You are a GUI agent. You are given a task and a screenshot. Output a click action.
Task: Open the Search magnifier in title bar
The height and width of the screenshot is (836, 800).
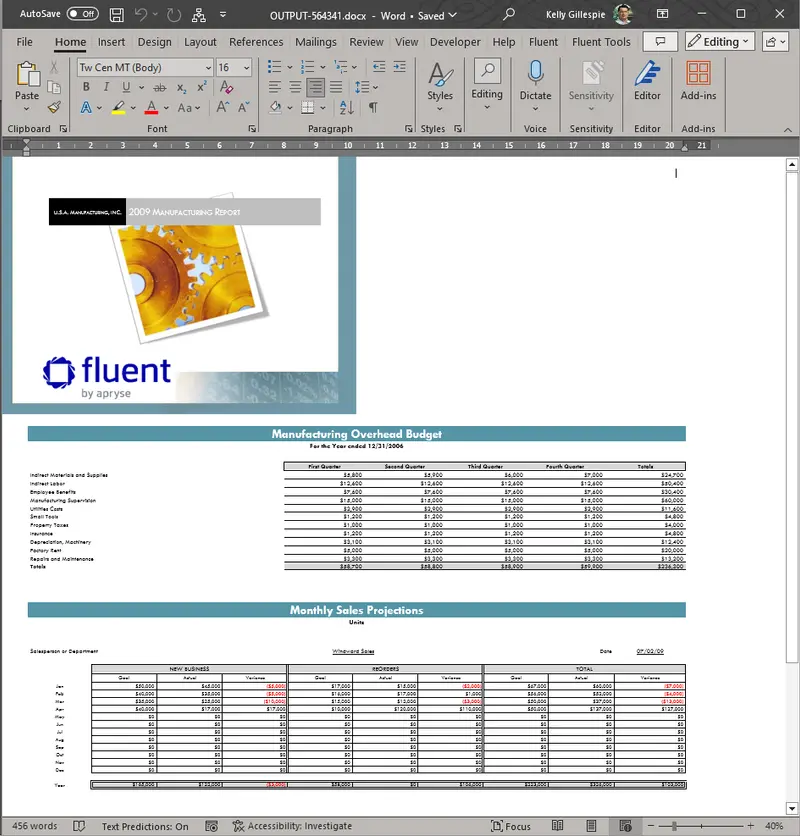509,14
